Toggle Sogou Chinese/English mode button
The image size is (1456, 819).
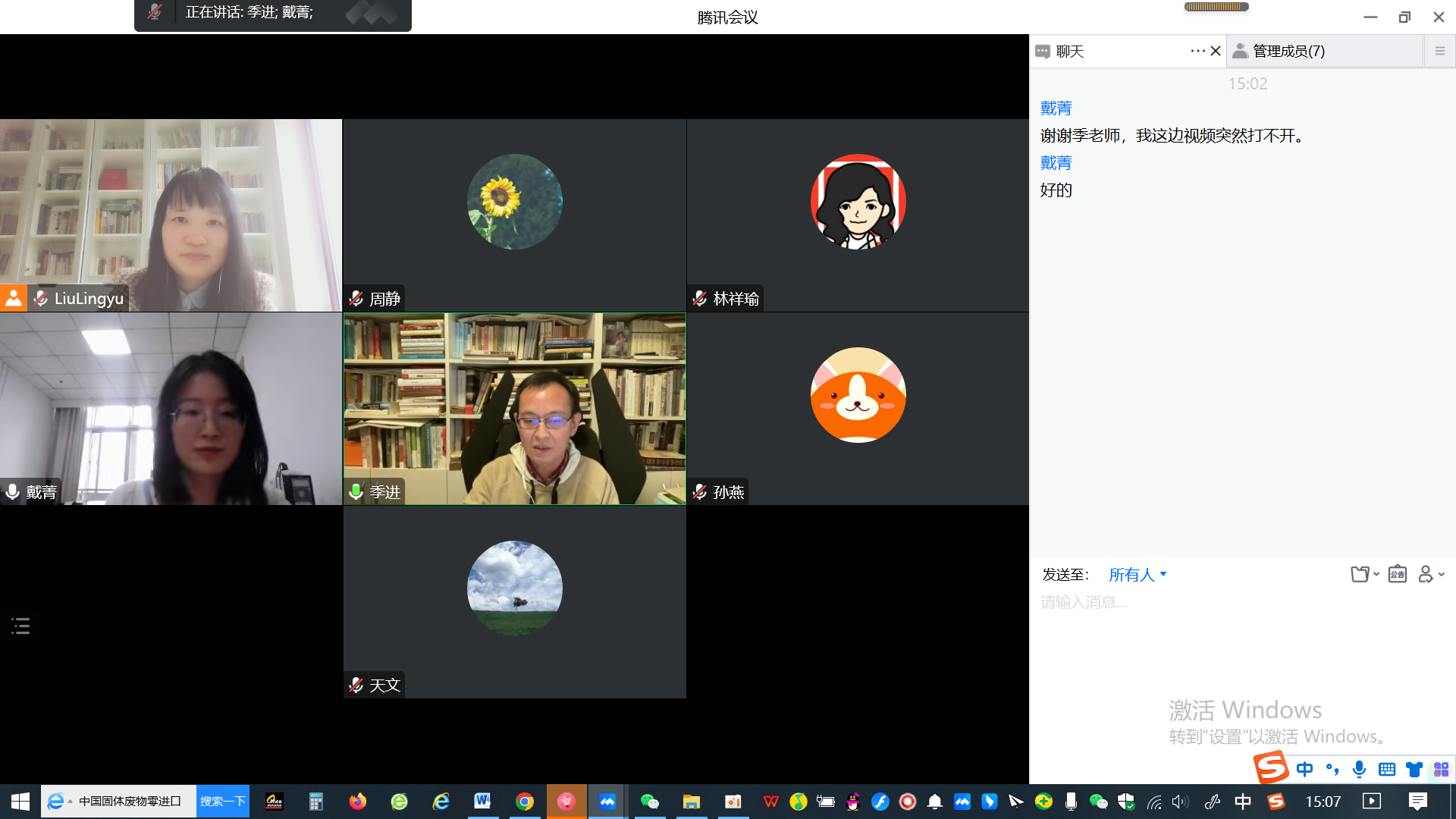coord(1304,770)
